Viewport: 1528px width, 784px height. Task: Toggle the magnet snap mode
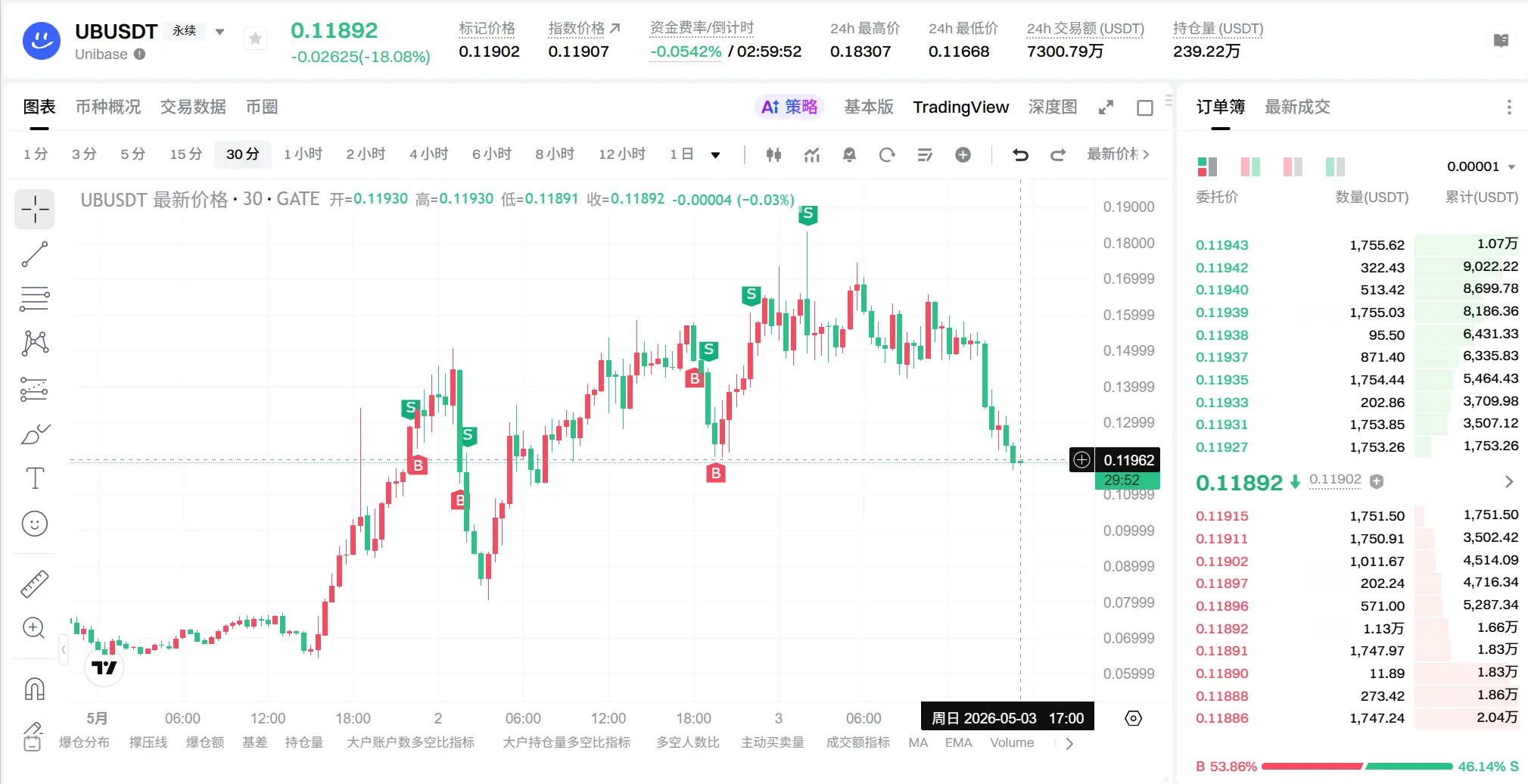(x=35, y=689)
